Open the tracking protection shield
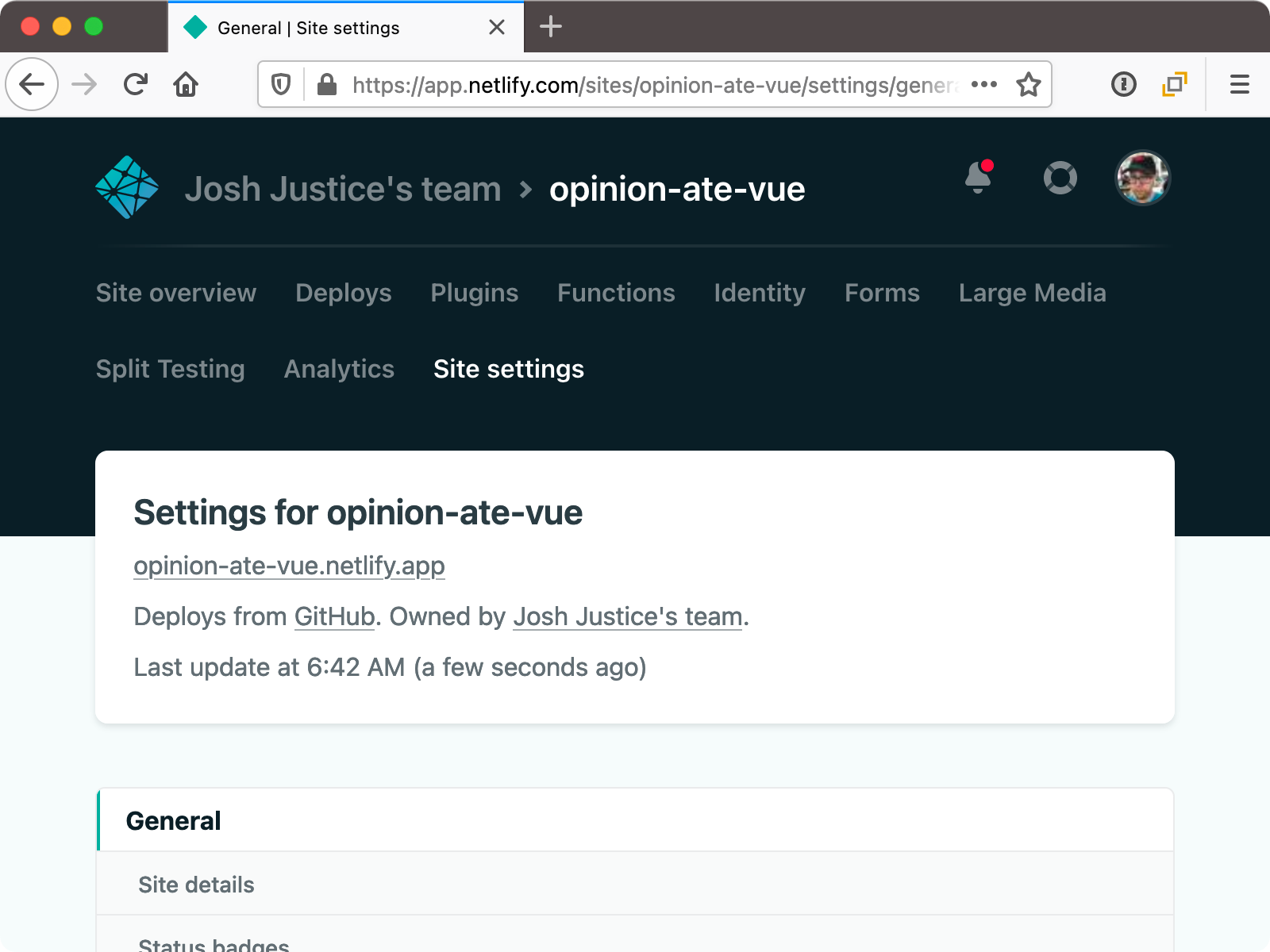The image size is (1270, 952). 281,84
